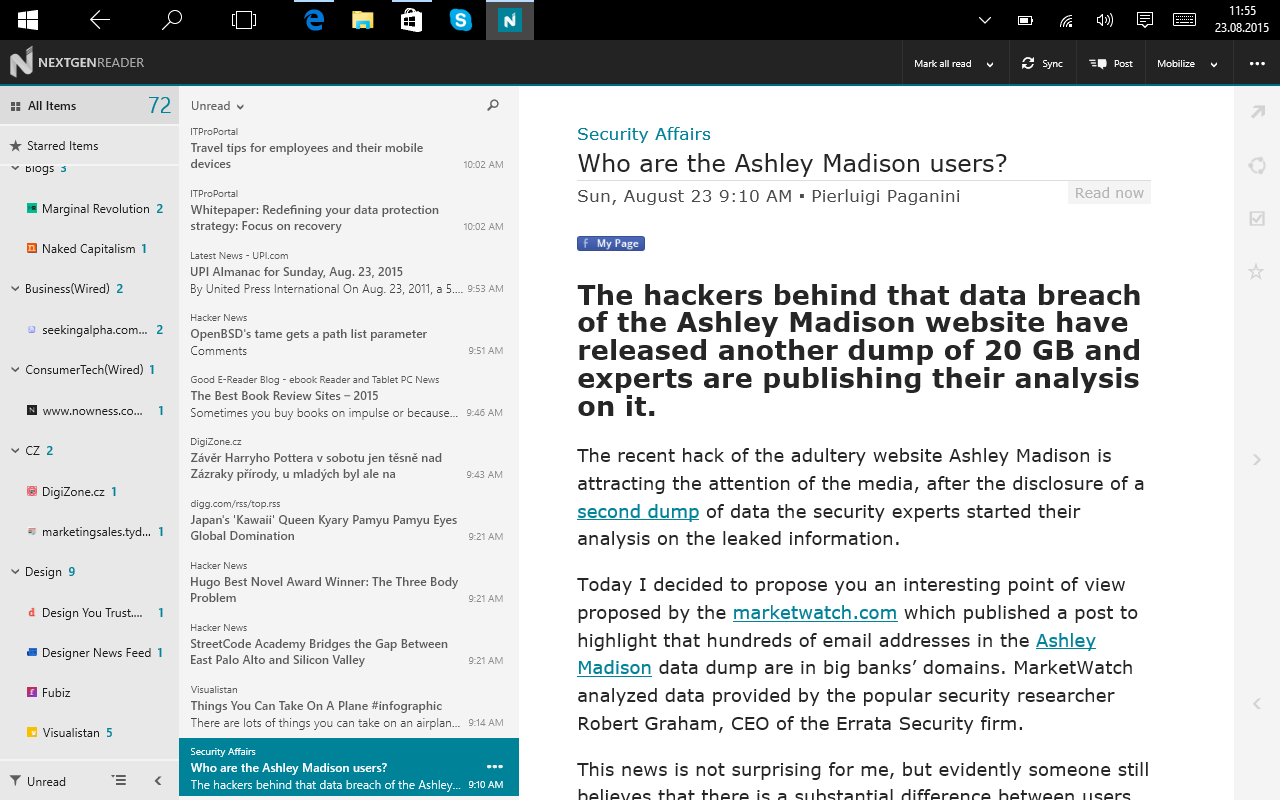
Task: Go to previous article with left chevron
Action: [1257, 704]
